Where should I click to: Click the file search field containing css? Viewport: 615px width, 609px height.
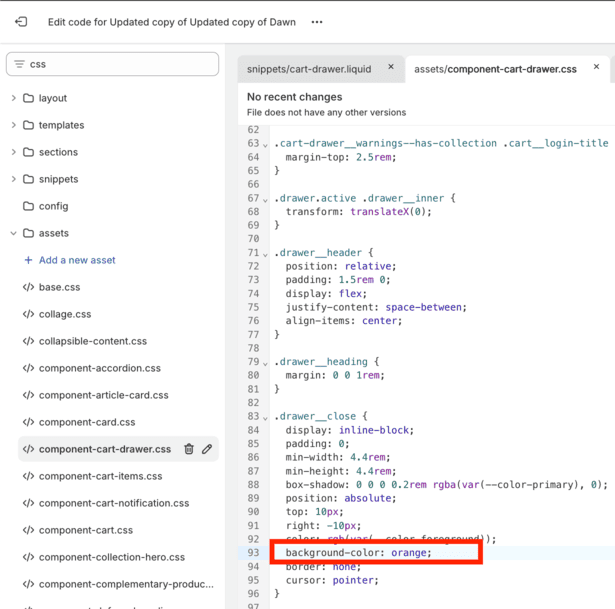[112, 64]
